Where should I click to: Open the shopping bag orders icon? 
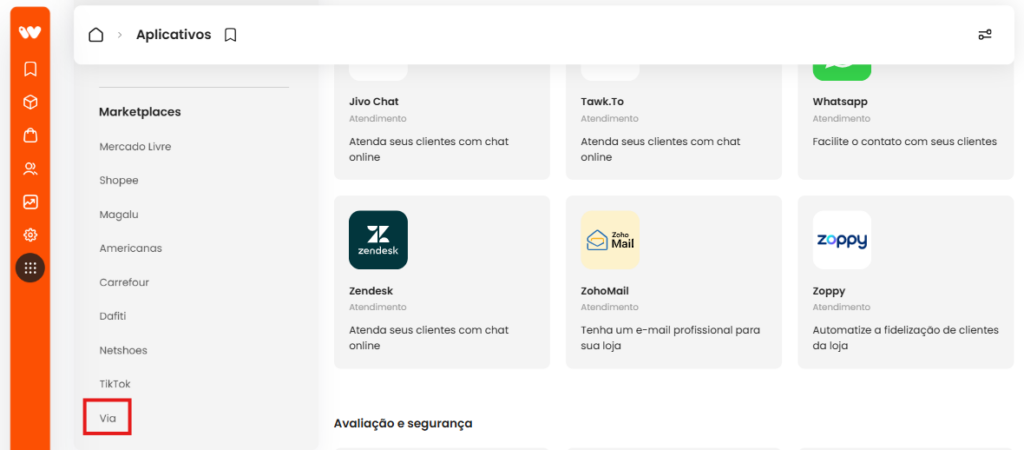click(30, 135)
